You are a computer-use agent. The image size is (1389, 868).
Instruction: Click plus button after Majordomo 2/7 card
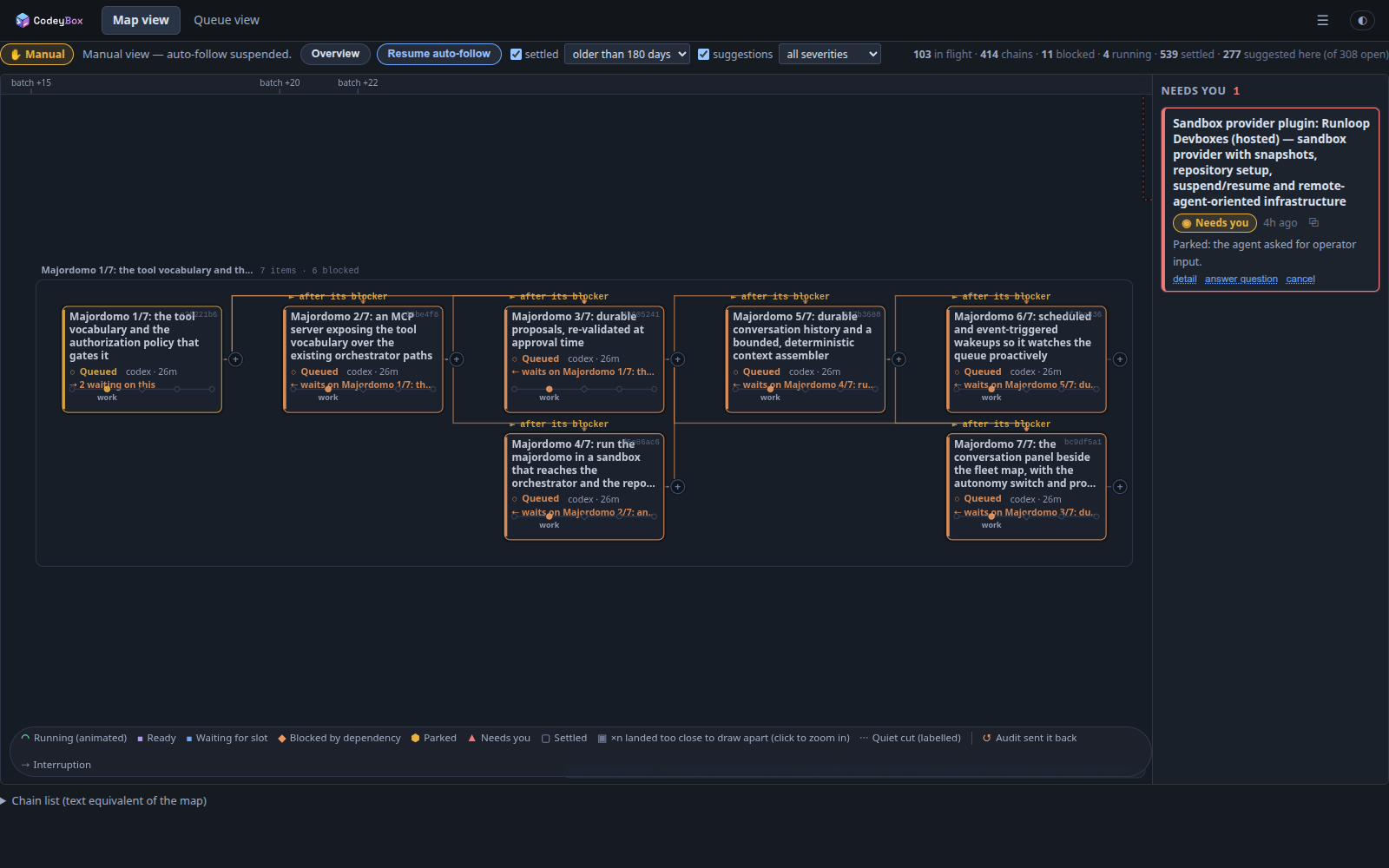[457, 359]
